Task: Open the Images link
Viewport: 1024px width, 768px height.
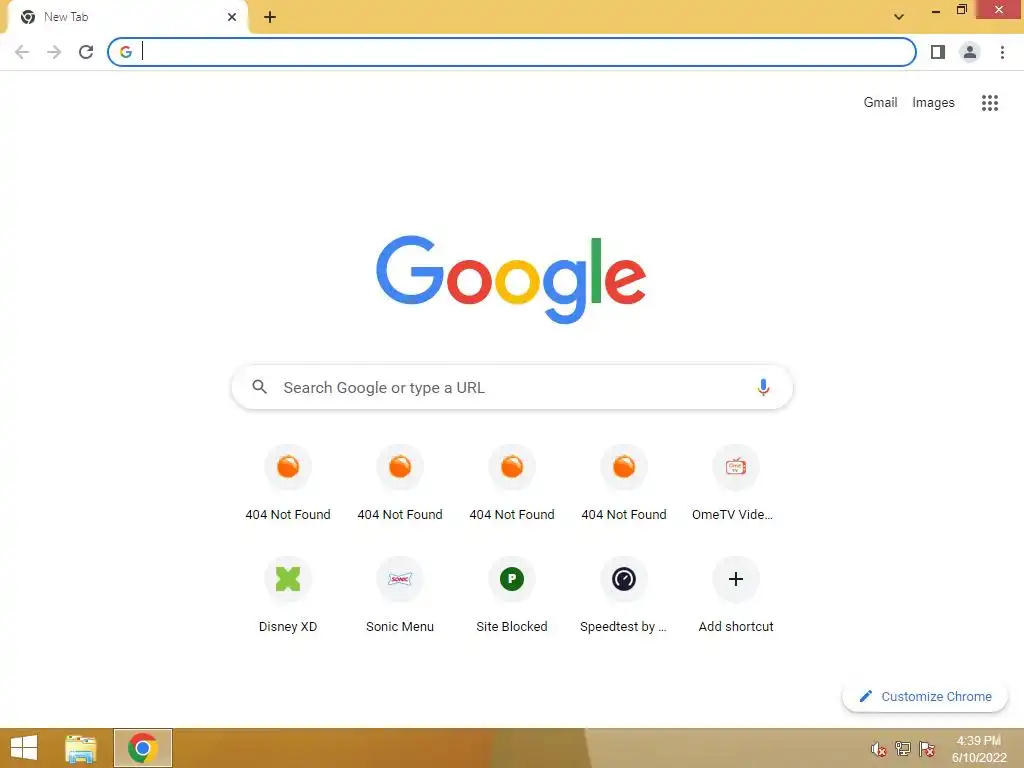Action: coord(933,103)
